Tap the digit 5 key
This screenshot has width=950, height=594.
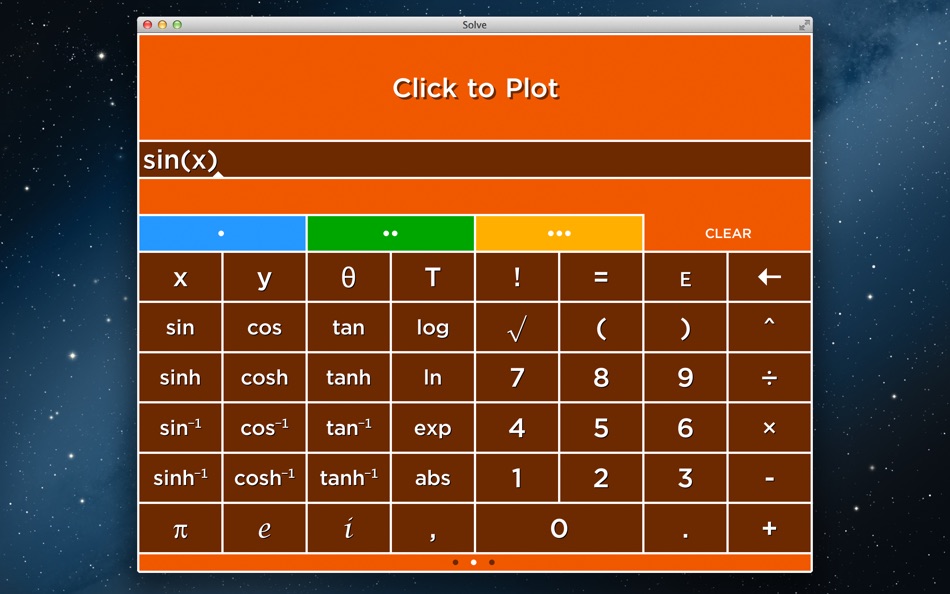point(601,429)
